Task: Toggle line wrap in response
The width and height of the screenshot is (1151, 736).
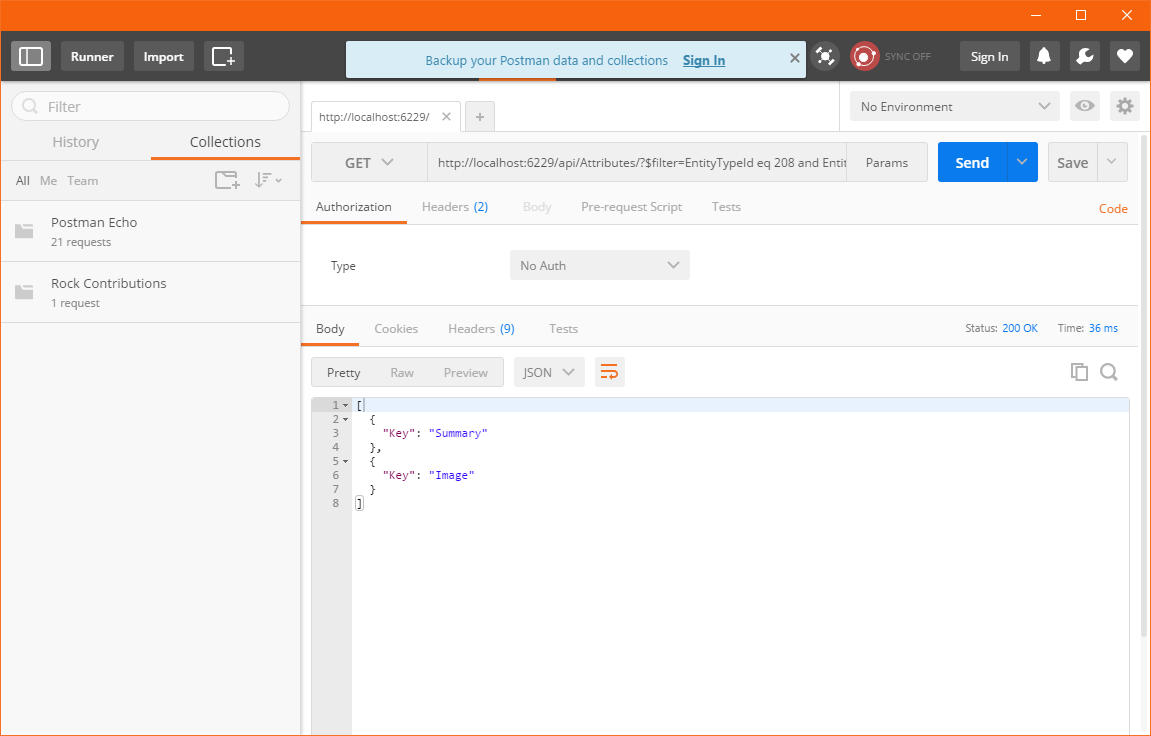Action: point(609,372)
